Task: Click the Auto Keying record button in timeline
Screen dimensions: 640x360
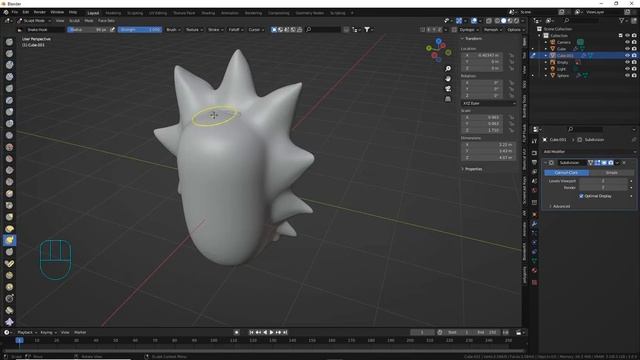Action: click(x=236, y=332)
